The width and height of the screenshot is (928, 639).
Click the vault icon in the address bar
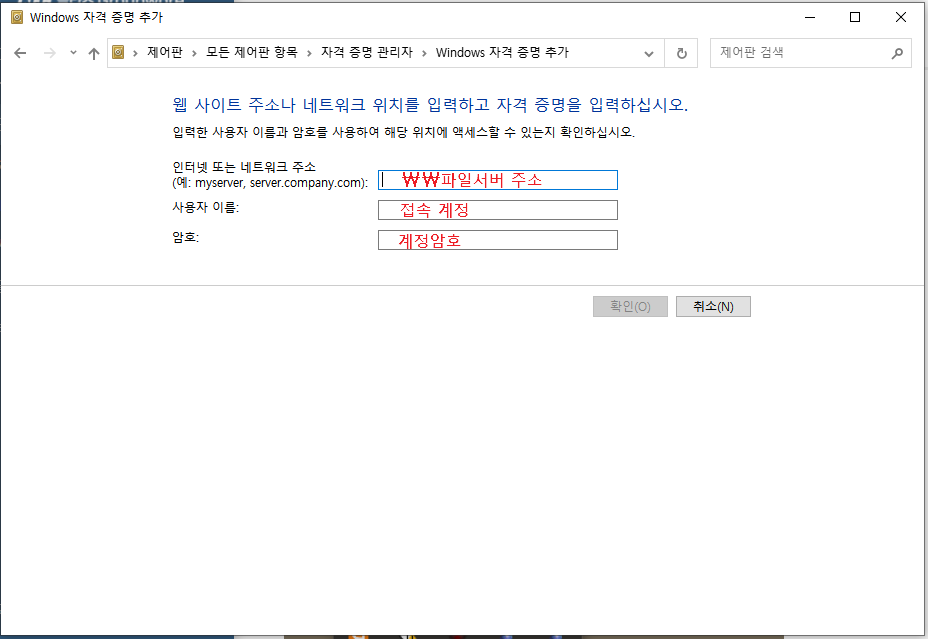[x=119, y=53]
